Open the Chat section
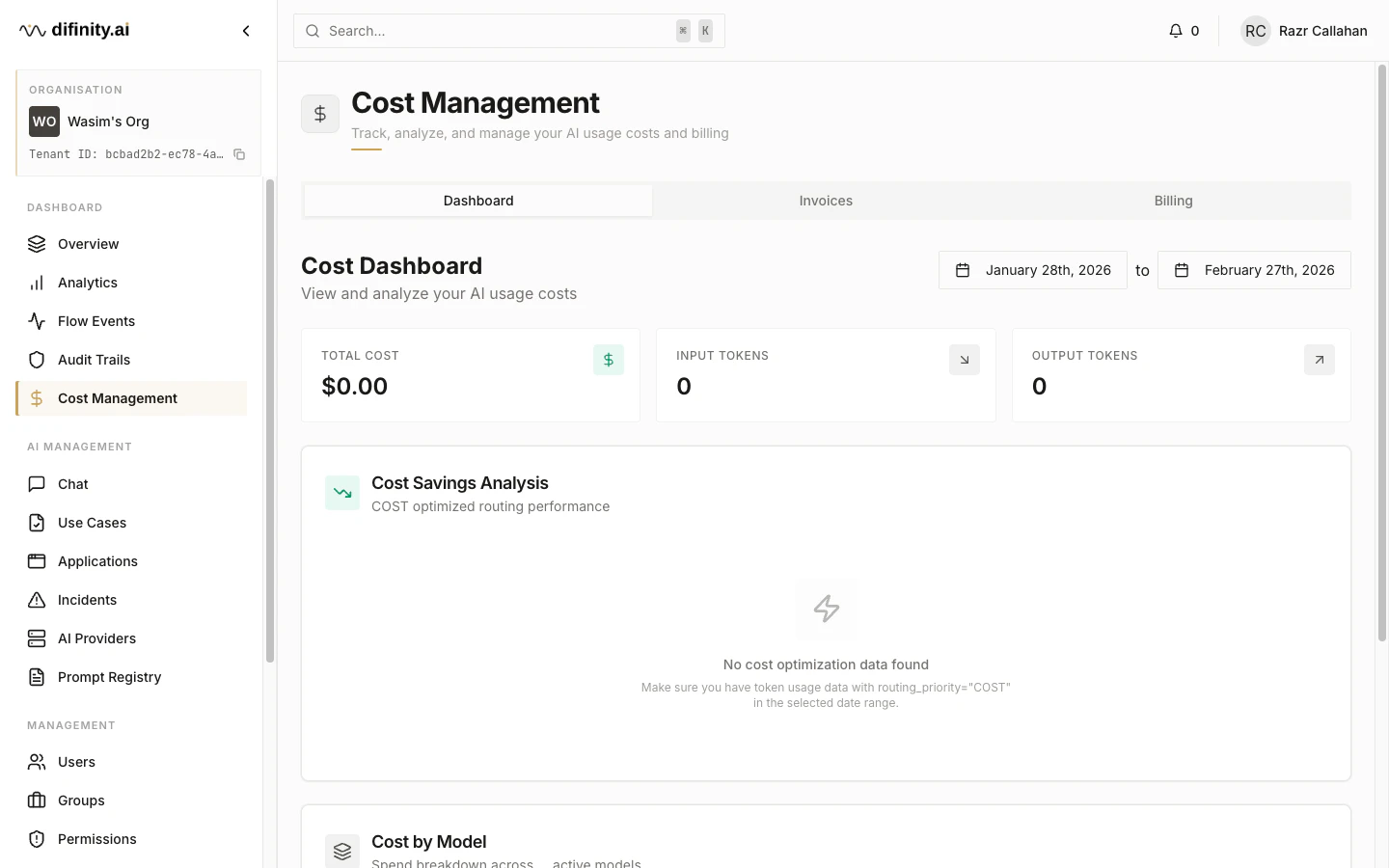Screen dimensions: 1389x868 pos(72,484)
